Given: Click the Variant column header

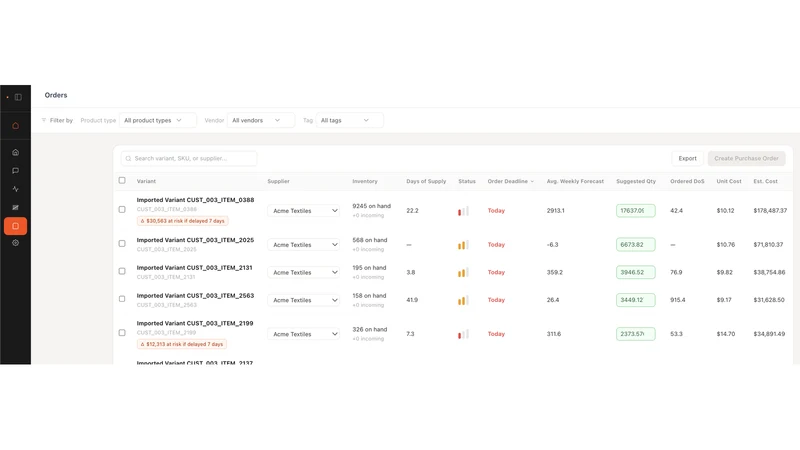Looking at the screenshot, I should (146, 181).
